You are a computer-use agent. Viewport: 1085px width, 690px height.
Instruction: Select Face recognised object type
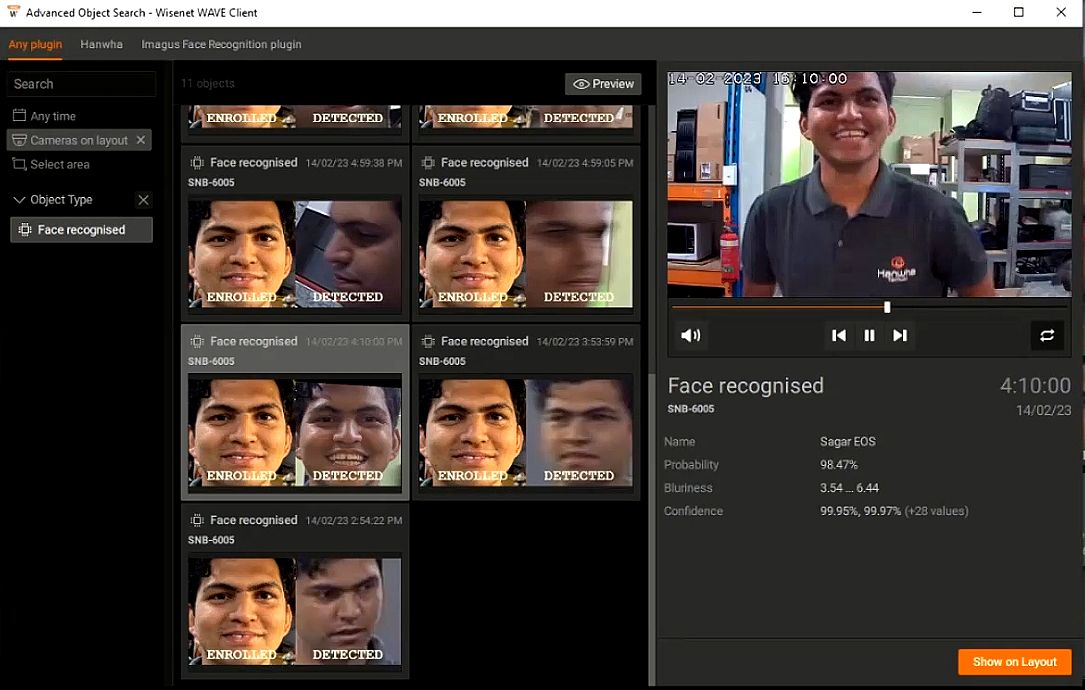81,230
